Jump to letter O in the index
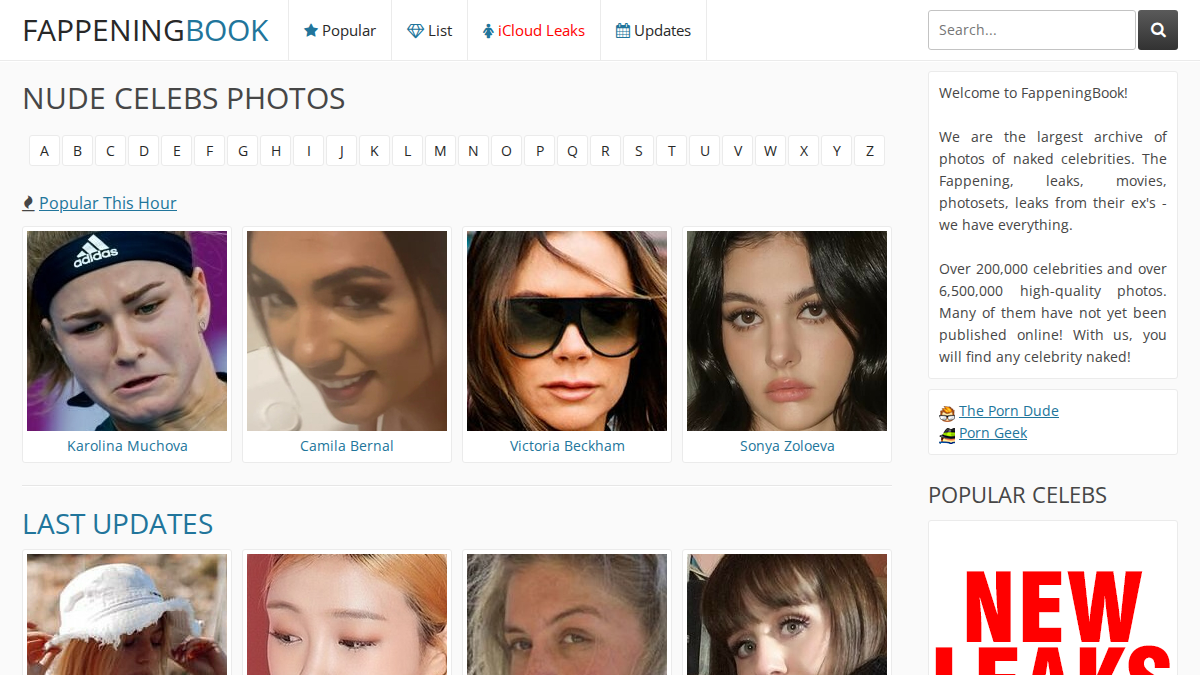The image size is (1200, 675). pyautogui.click(x=506, y=151)
